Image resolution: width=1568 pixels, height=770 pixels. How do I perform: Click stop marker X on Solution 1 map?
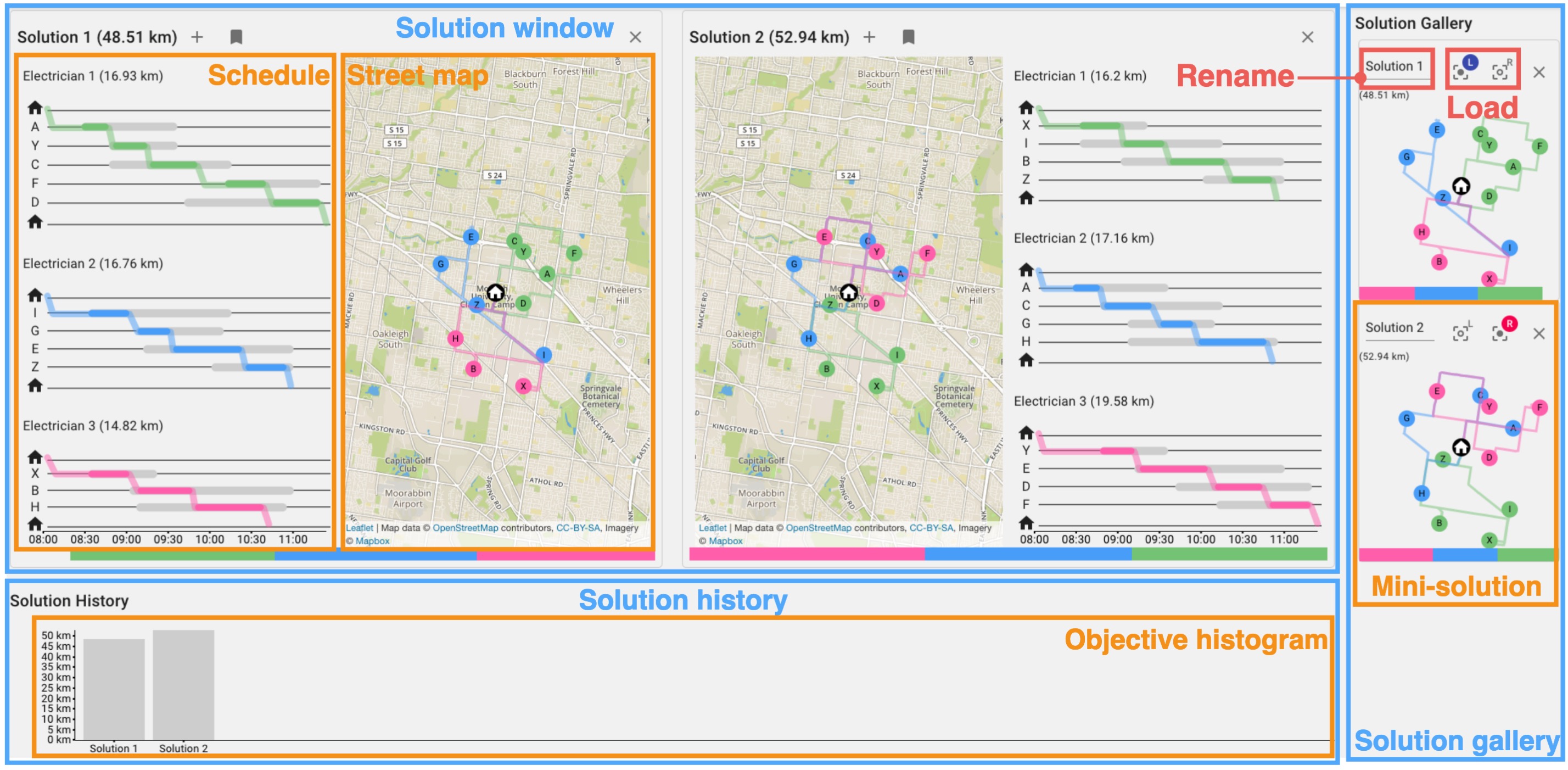point(523,386)
